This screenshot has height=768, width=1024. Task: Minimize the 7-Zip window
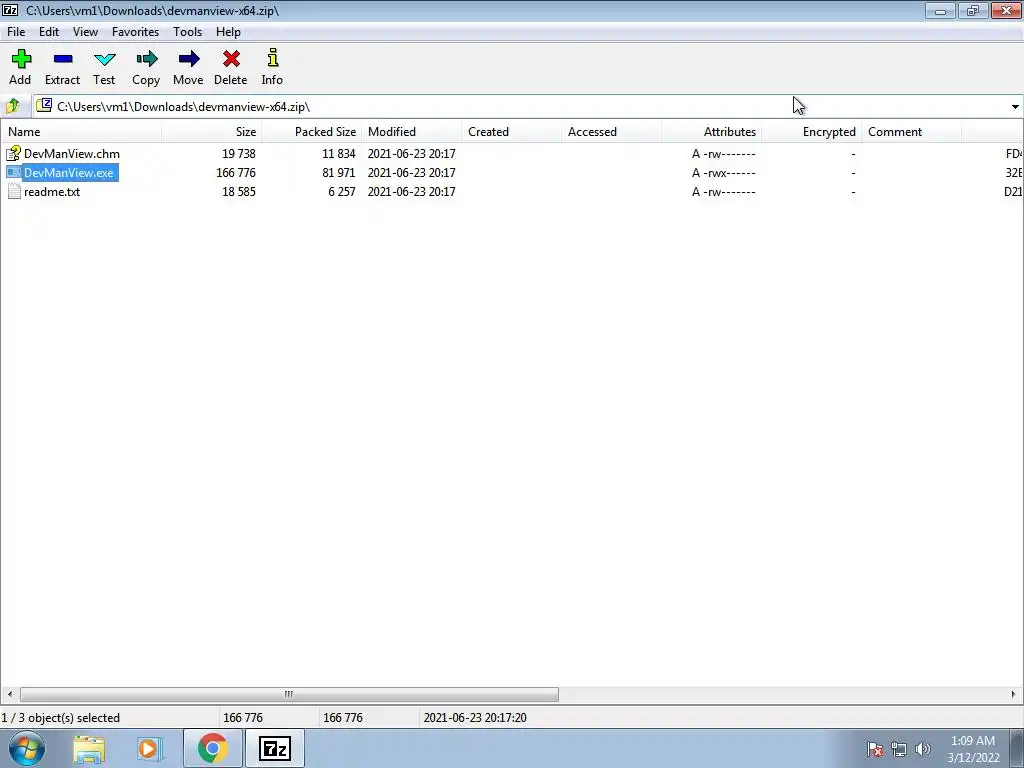940,10
